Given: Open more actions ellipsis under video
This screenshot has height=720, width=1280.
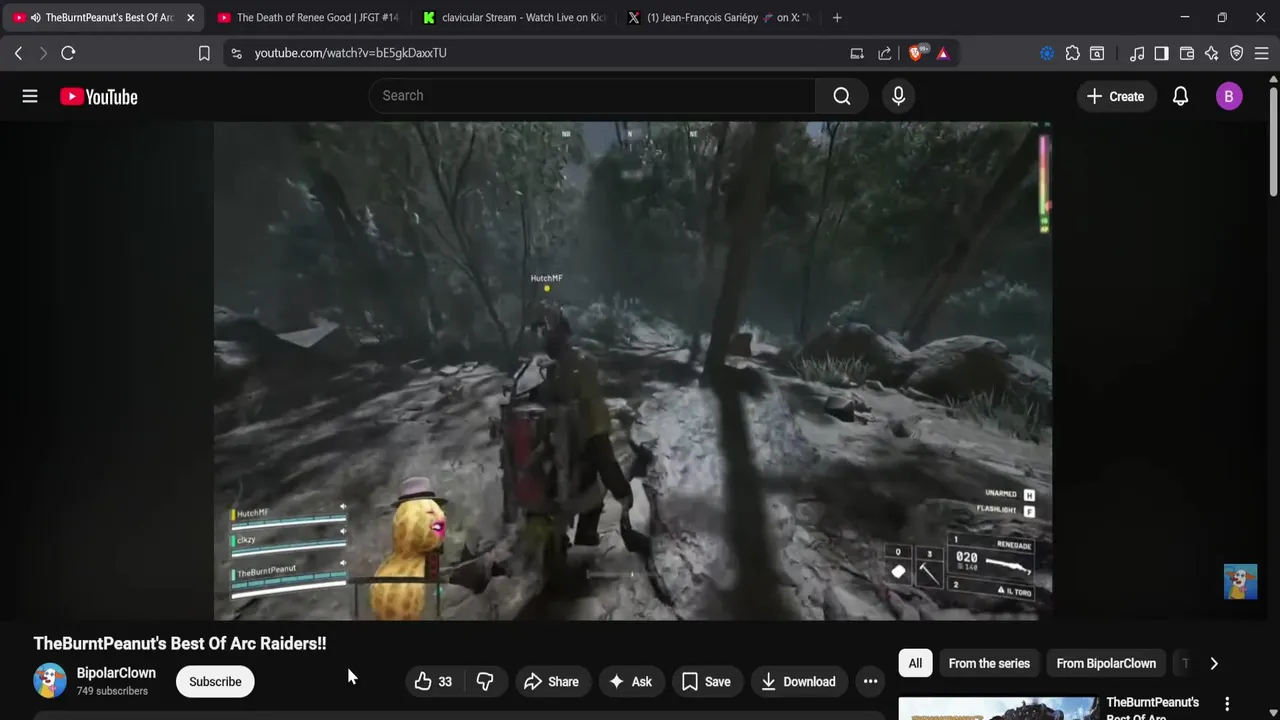Looking at the screenshot, I should click(x=870, y=682).
